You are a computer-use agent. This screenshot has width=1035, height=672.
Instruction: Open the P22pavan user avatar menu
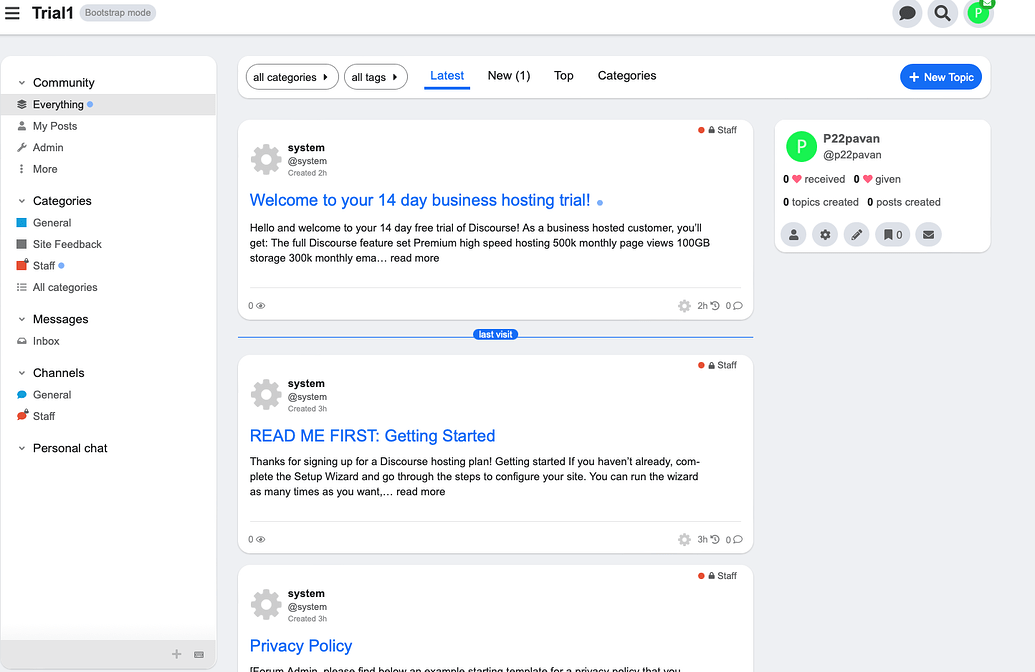point(978,13)
